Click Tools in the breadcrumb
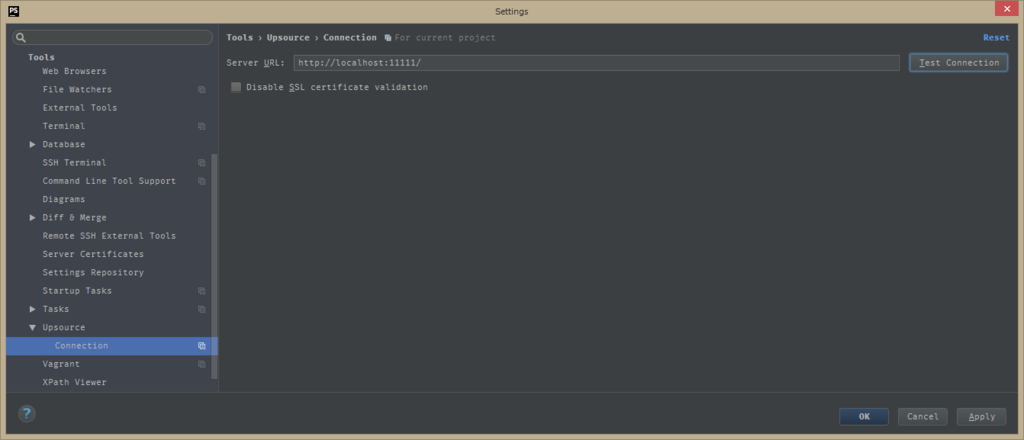This screenshot has width=1024, height=440. point(240,38)
